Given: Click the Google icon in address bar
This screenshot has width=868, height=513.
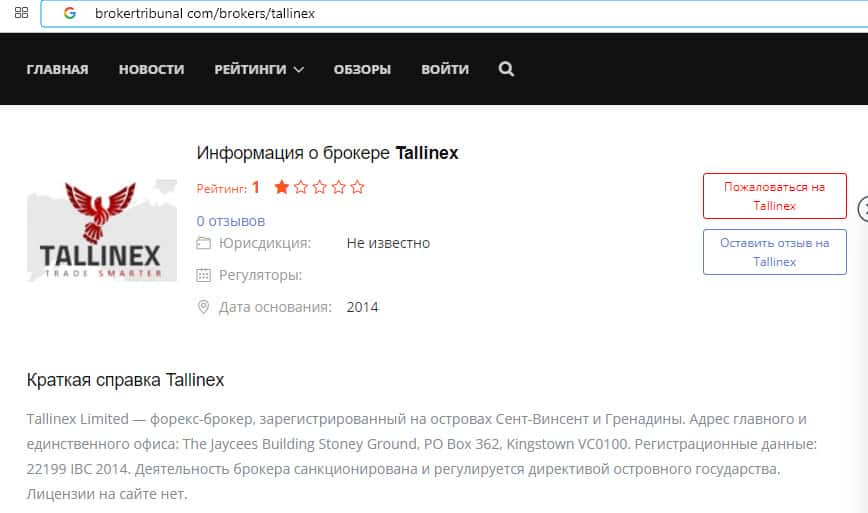Looking at the screenshot, I should click(x=70, y=13).
